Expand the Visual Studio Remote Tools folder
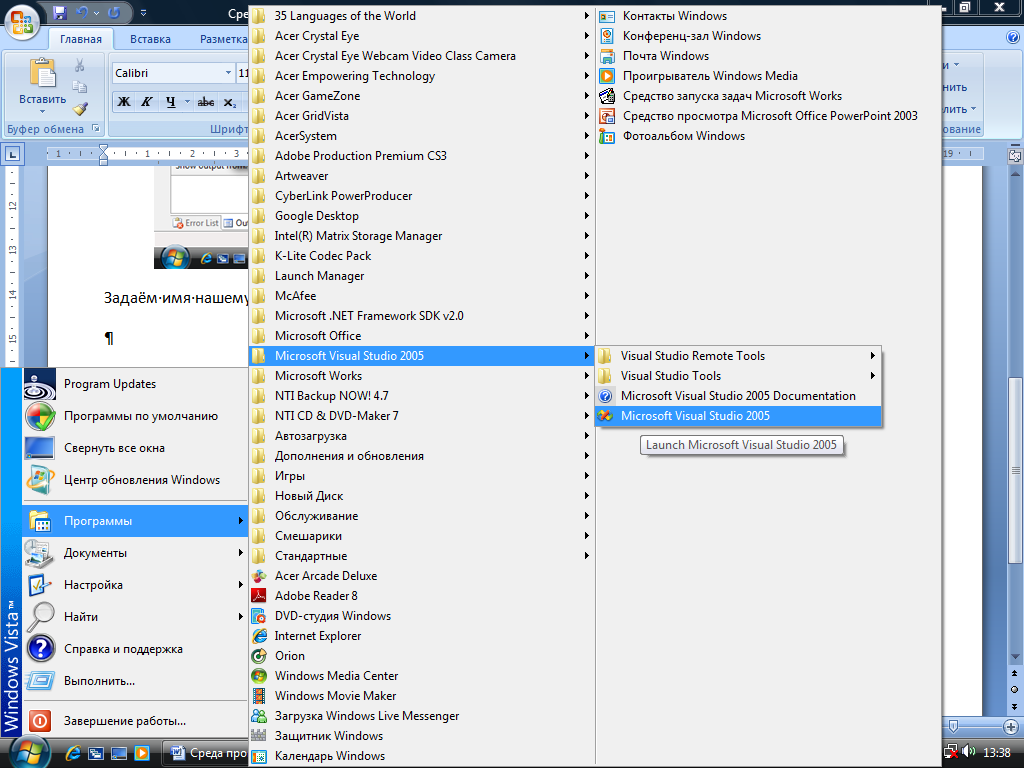Image resolution: width=1024 pixels, height=768 pixels. (738, 356)
